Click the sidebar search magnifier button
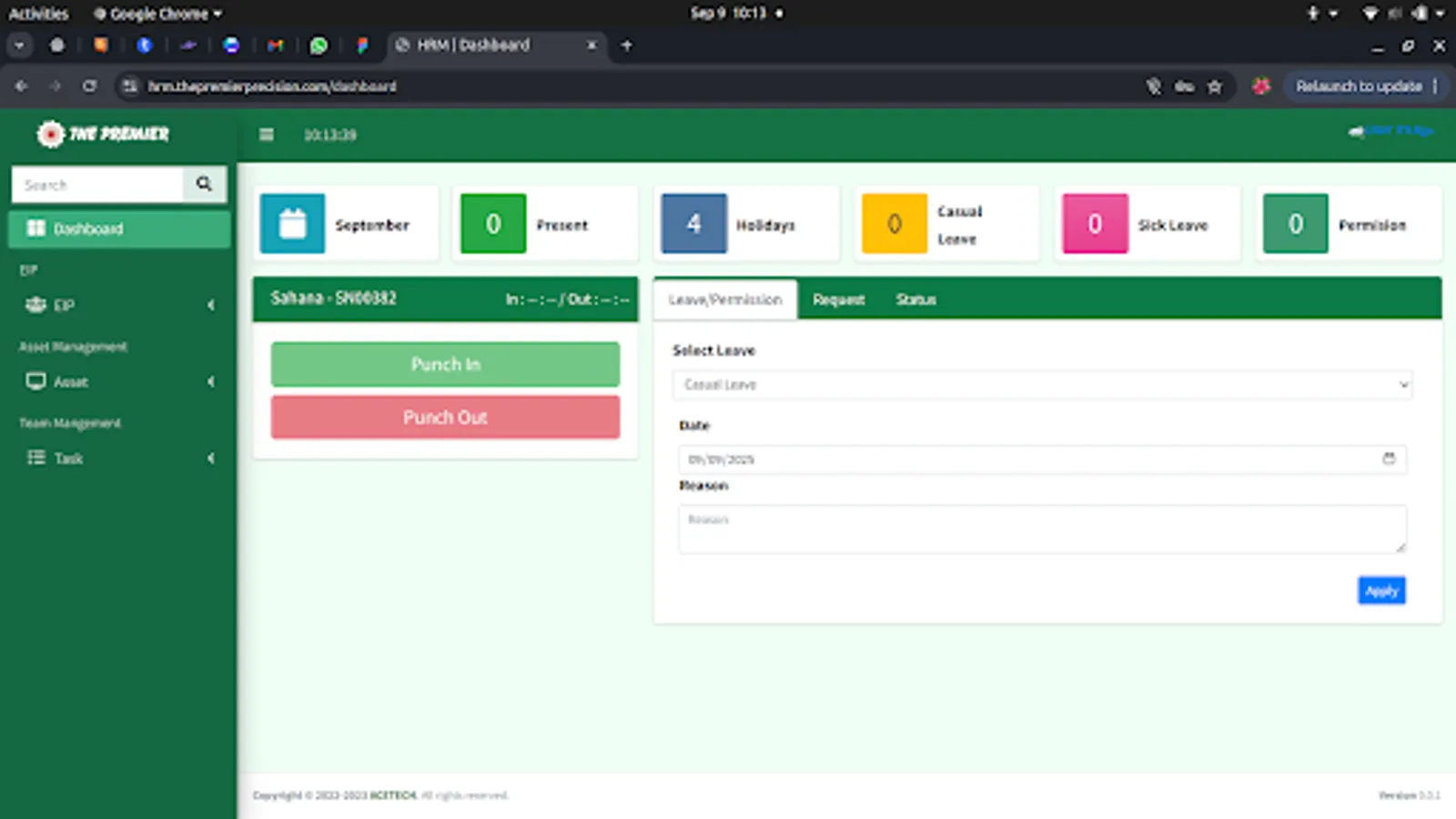 [204, 184]
